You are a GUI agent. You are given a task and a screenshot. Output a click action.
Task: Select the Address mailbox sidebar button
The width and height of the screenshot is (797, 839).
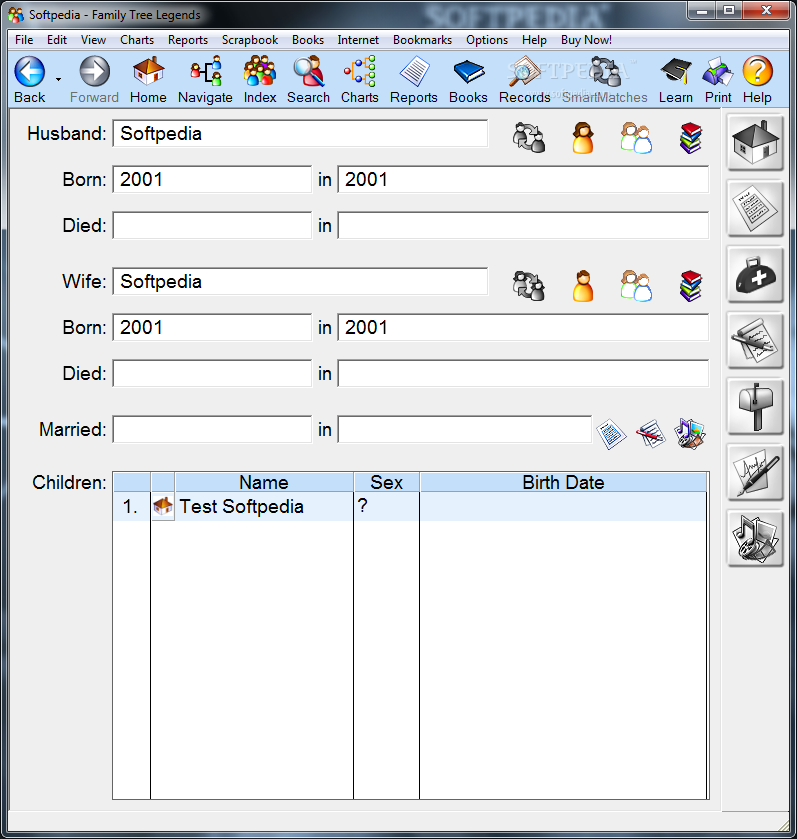(755, 407)
